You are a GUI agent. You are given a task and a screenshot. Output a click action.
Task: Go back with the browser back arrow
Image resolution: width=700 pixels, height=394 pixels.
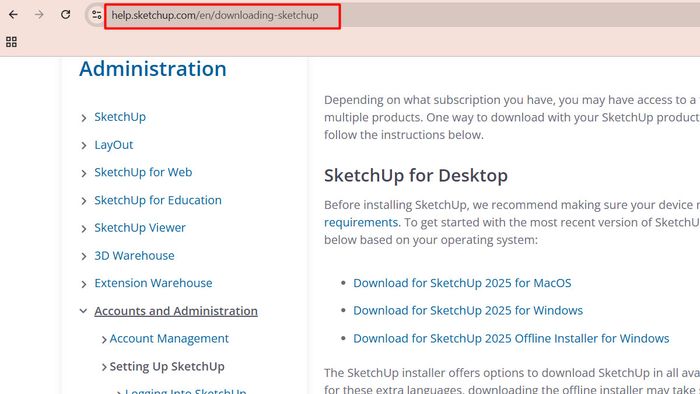click(13, 15)
